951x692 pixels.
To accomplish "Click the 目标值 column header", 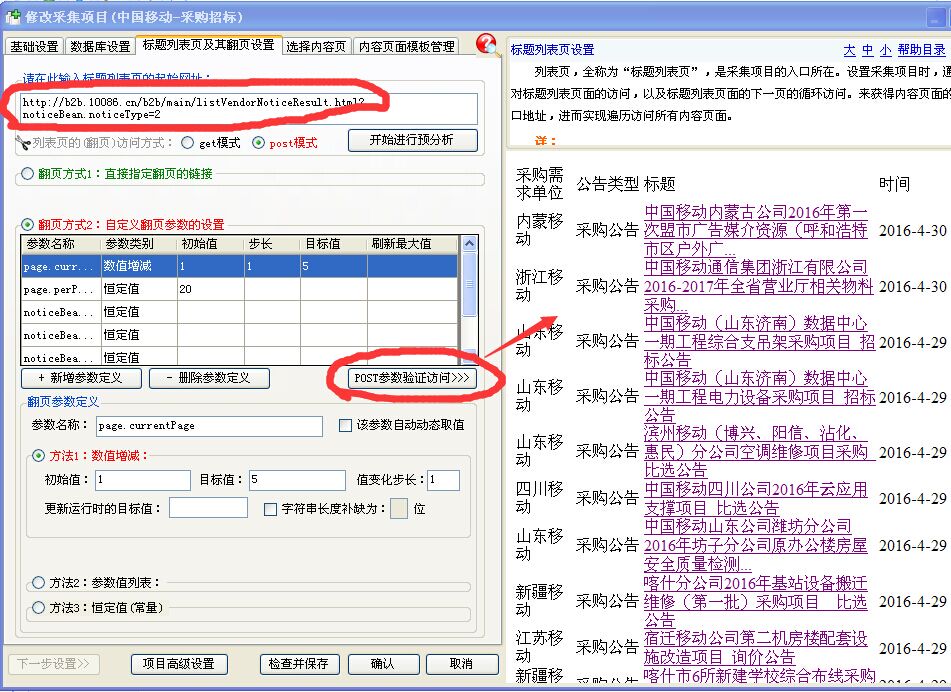I will (333, 244).
